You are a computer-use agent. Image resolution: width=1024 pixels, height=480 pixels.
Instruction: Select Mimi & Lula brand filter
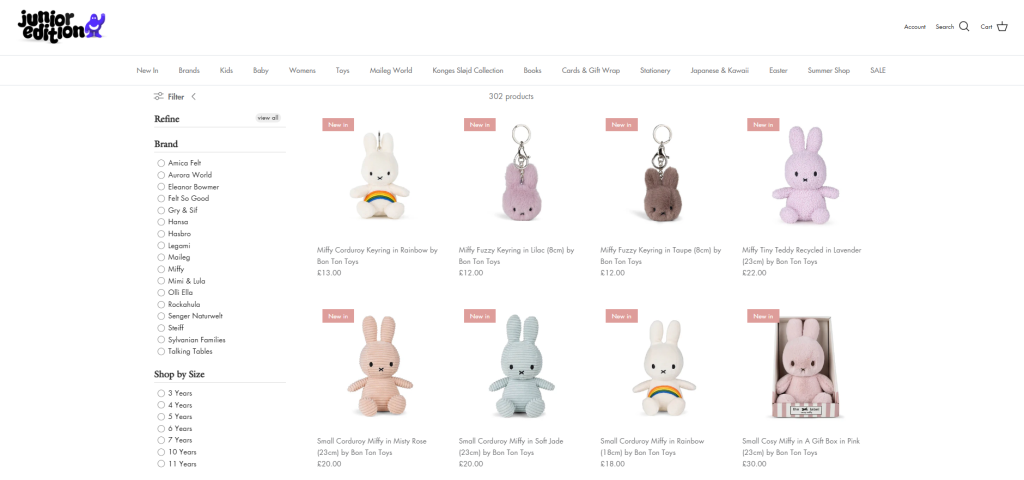click(182, 281)
